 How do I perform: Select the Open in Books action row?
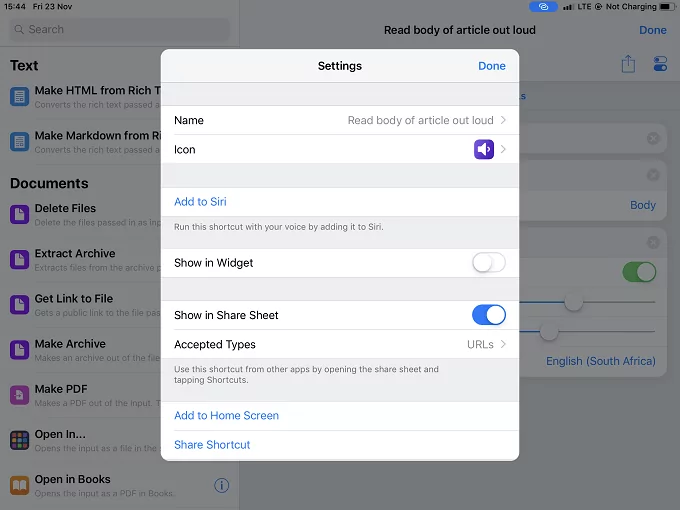click(x=119, y=485)
